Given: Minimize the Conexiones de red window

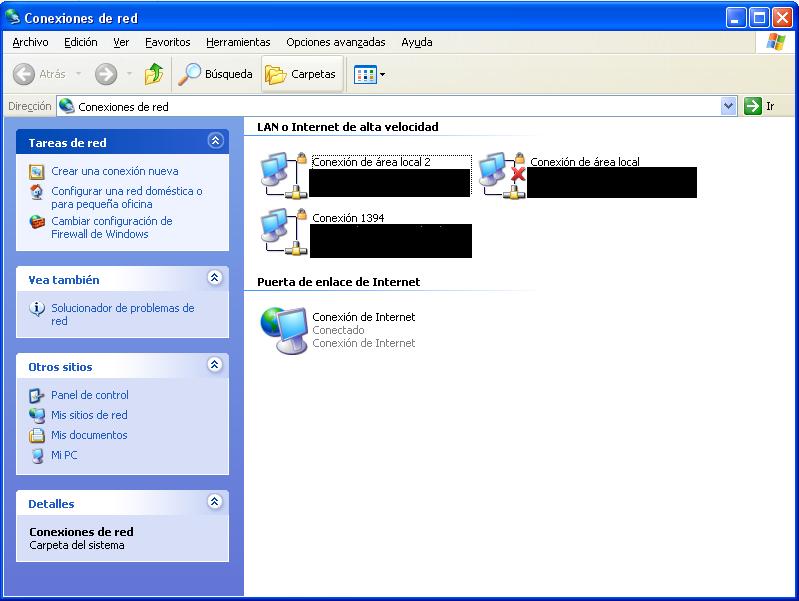Looking at the screenshot, I should (735, 18).
